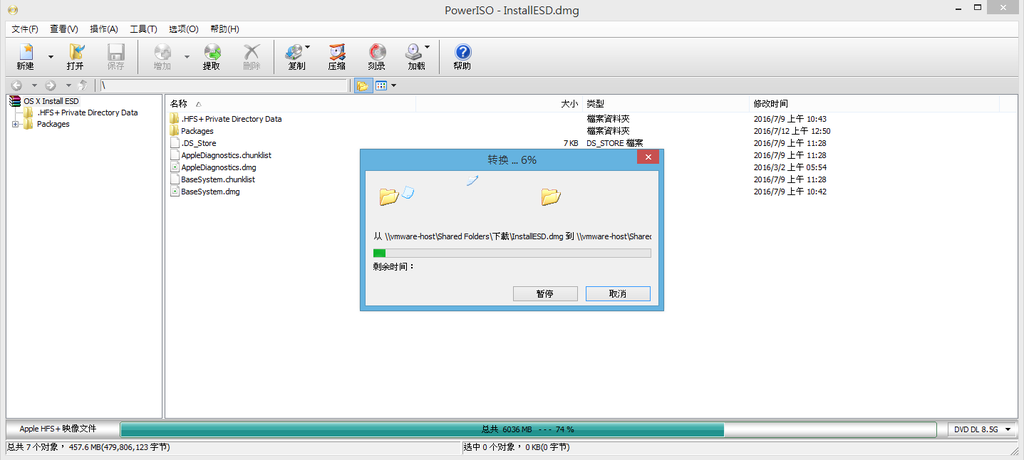Click the 7 KB size cell
This screenshot has height=460, width=1024.
[x=570, y=143]
